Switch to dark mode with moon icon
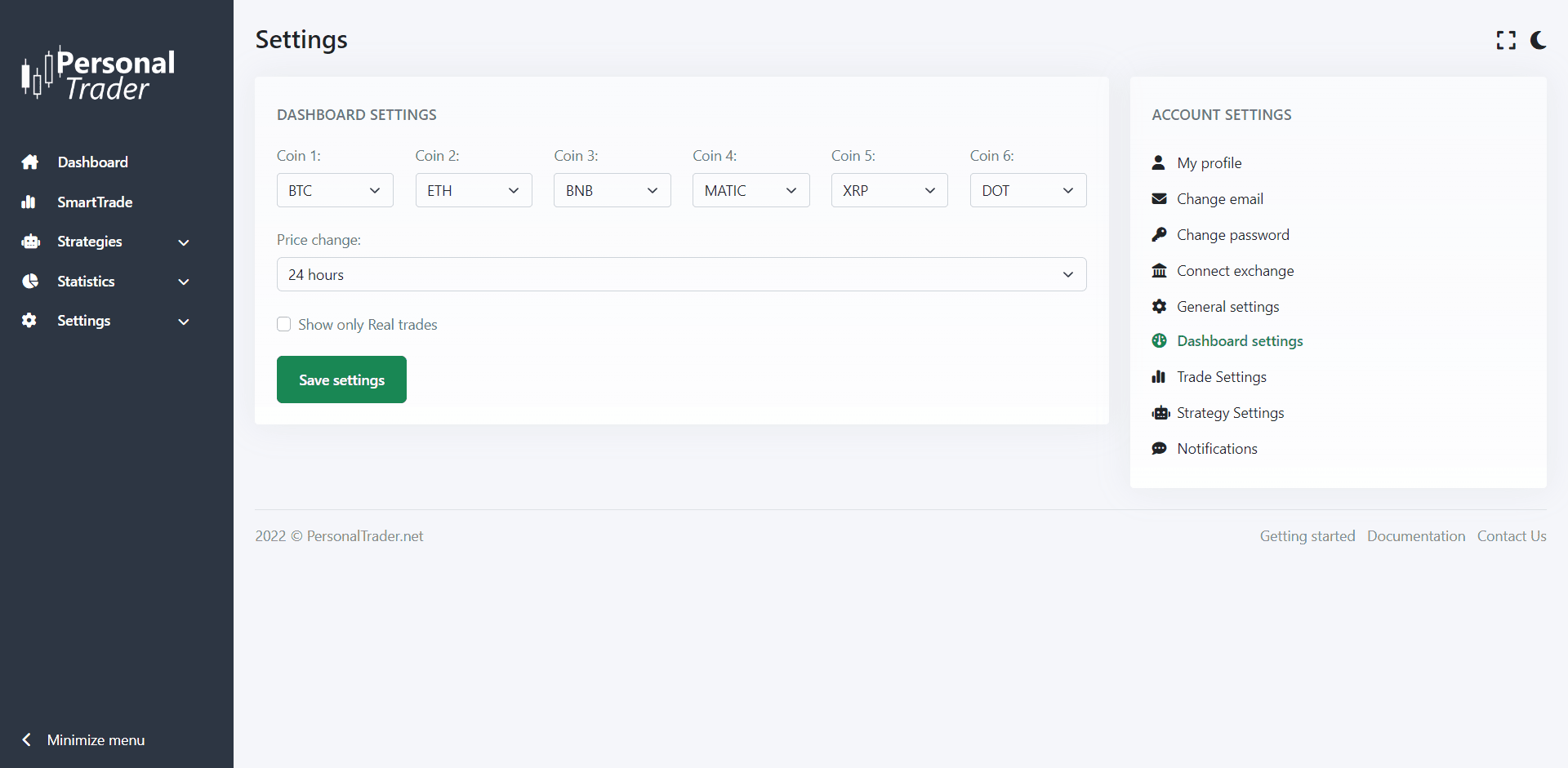The height and width of the screenshot is (768, 1568). (1539, 40)
